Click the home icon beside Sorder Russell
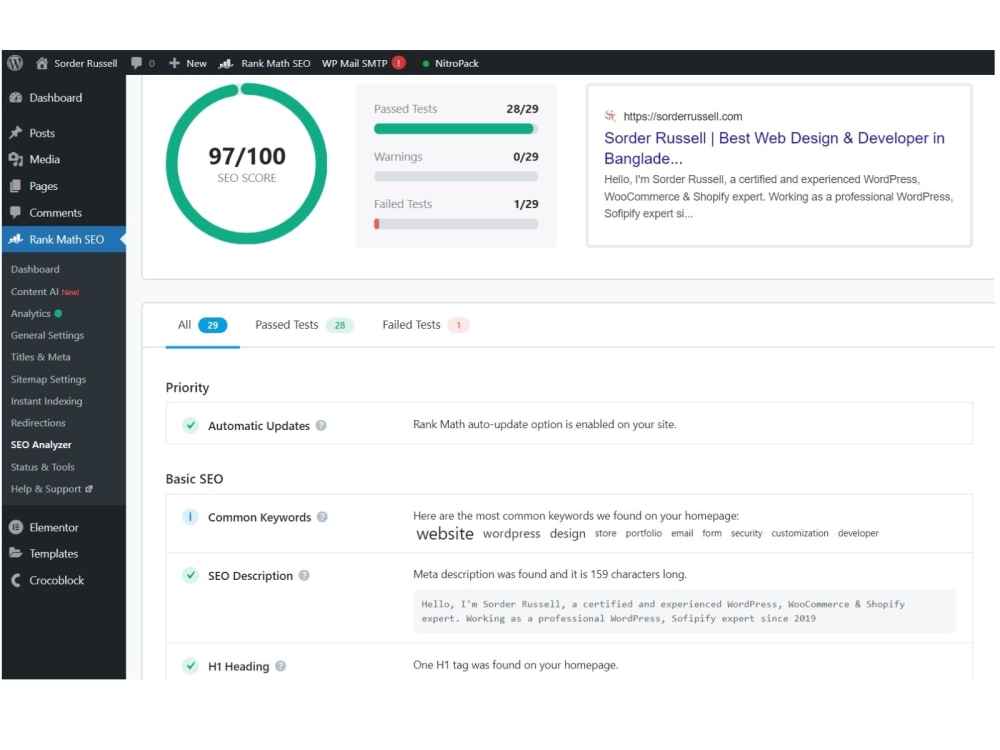Image resolution: width=1000 pixels, height=750 pixels. [42, 63]
